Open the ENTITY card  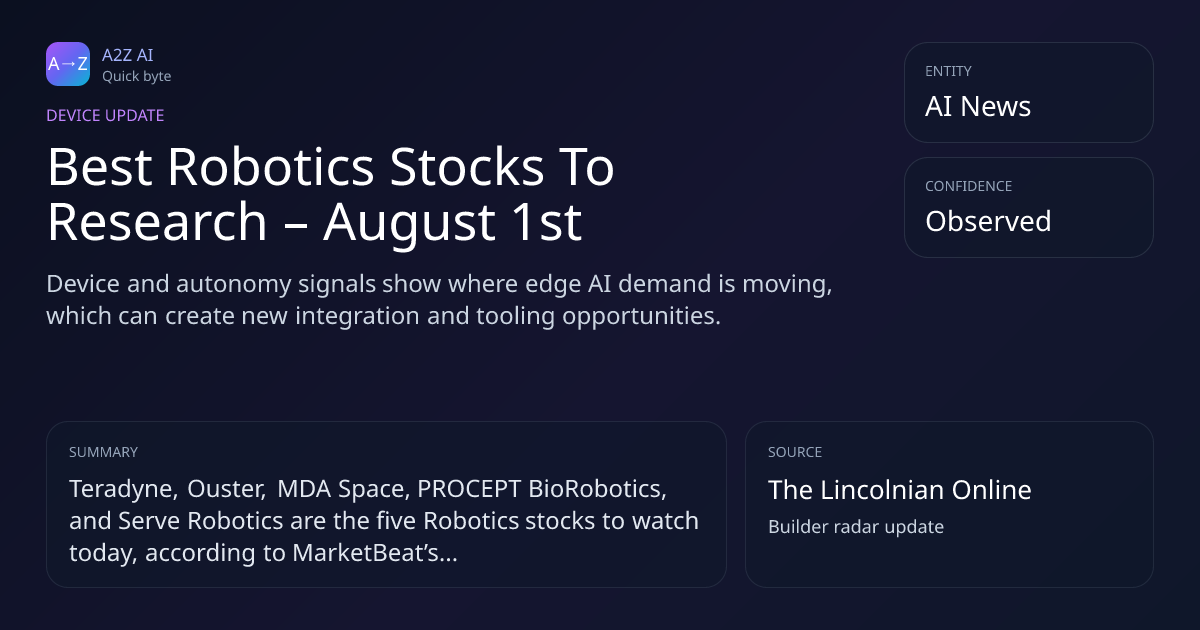click(x=1028, y=92)
